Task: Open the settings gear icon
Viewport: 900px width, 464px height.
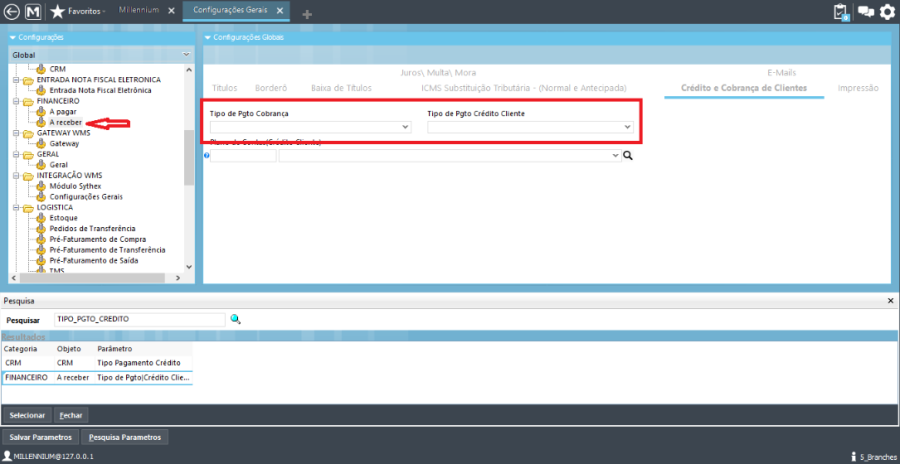Action: pyautogui.click(x=887, y=11)
